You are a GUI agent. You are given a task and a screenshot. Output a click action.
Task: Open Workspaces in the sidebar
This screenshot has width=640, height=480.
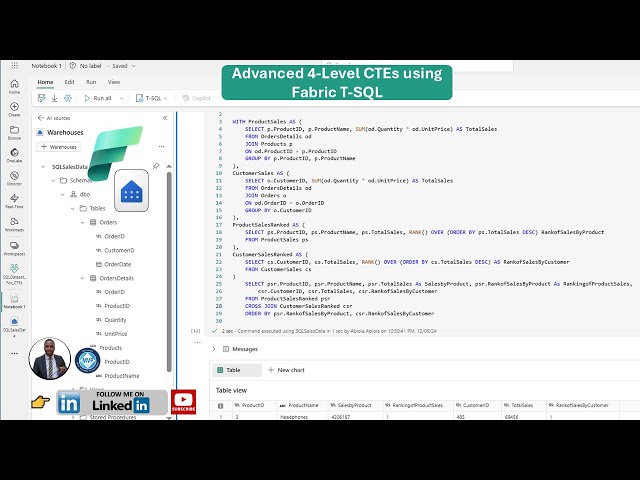point(14,248)
